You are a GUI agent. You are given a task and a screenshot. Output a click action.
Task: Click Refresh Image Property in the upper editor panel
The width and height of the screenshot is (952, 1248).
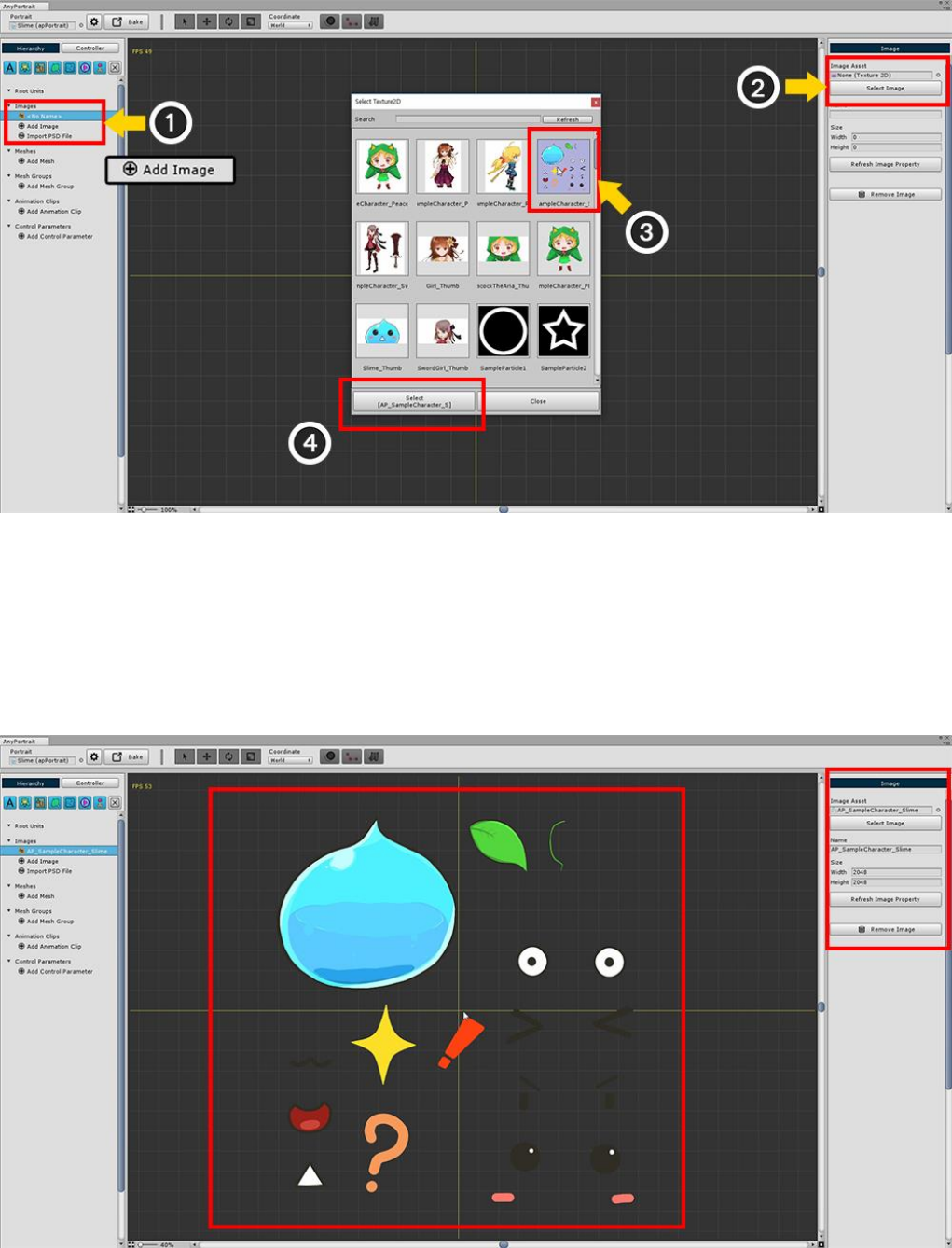point(885,164)
